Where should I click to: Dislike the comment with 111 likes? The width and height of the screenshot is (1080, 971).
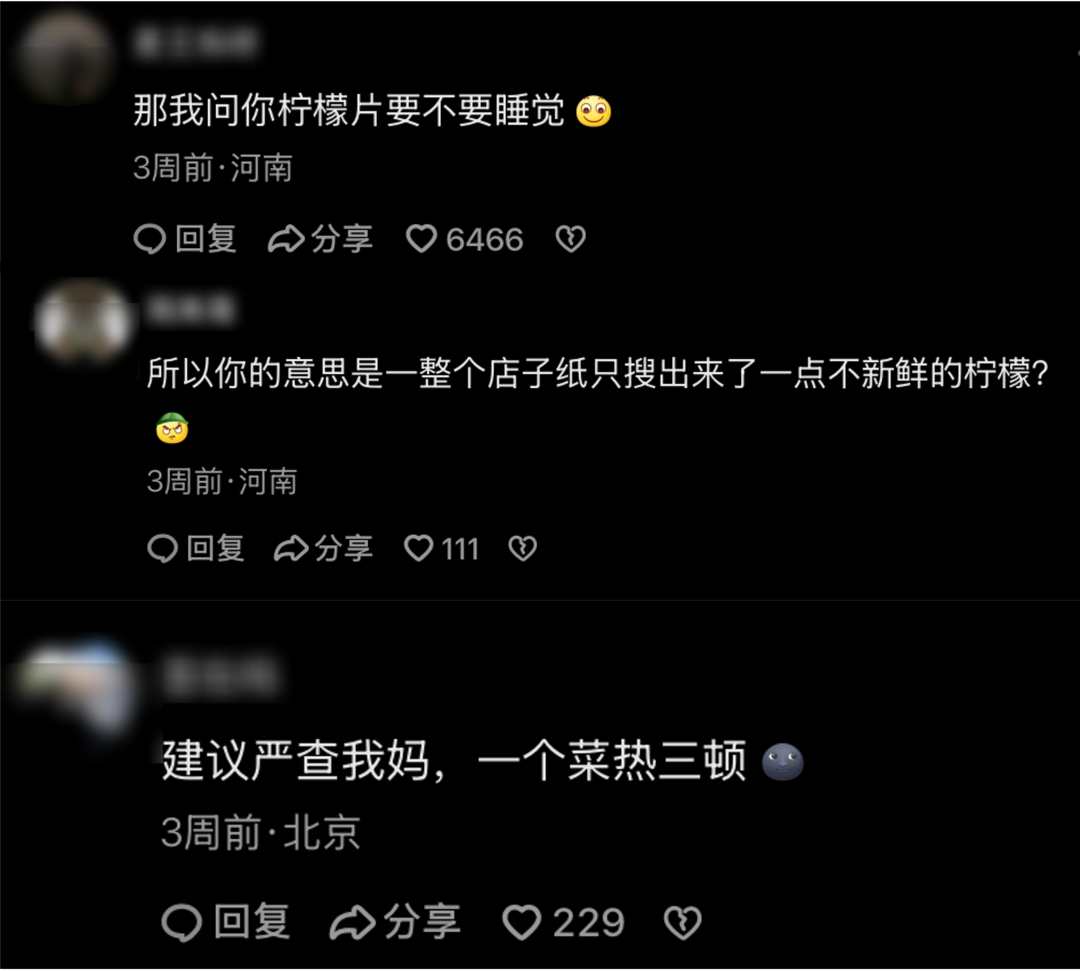pyautogui.click(x=522, y=549)
